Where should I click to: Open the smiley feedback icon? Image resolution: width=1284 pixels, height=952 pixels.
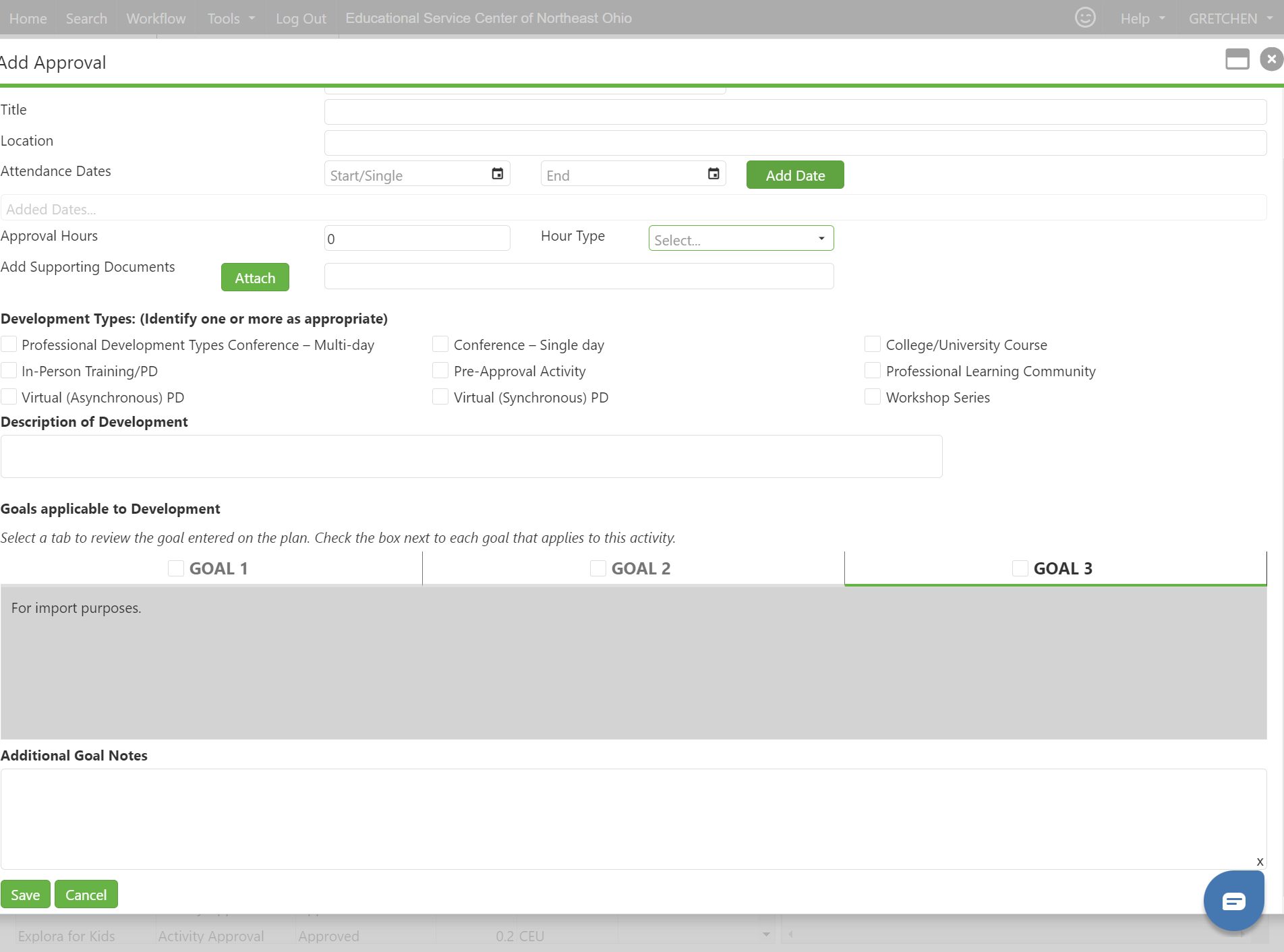(1085, 18)
